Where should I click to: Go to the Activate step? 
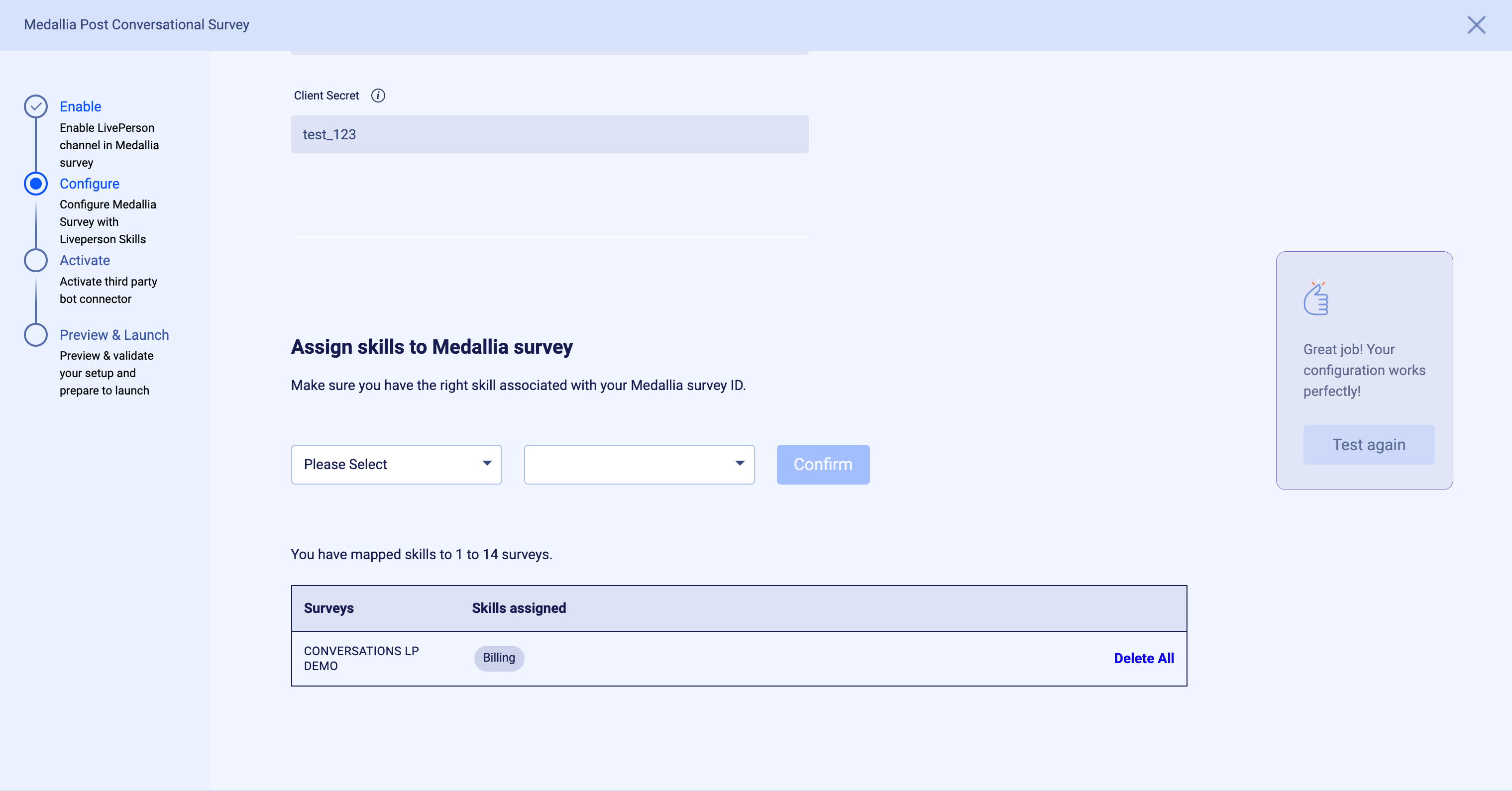[85, 260]
